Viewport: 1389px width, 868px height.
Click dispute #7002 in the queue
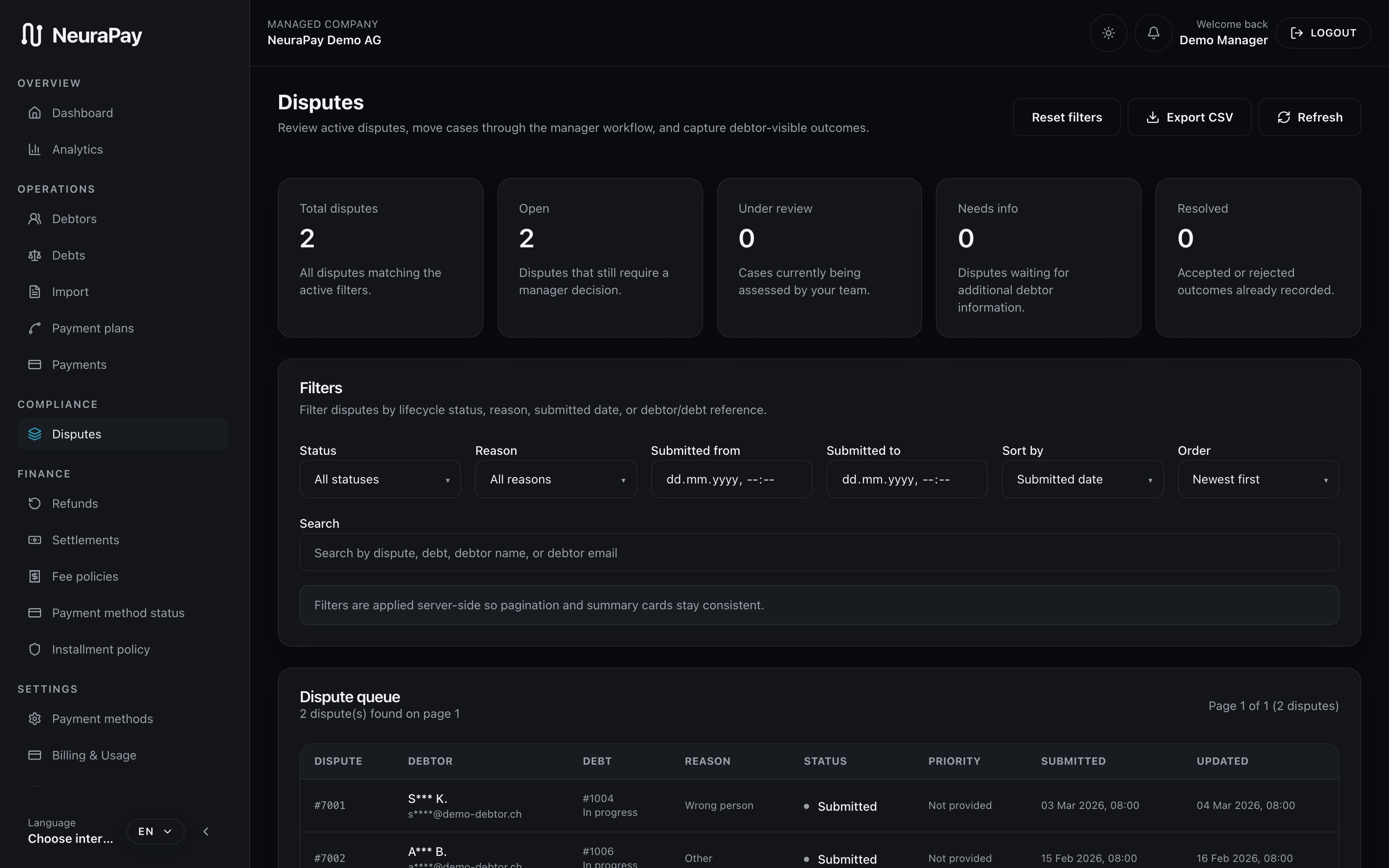[x=329, y=858]
